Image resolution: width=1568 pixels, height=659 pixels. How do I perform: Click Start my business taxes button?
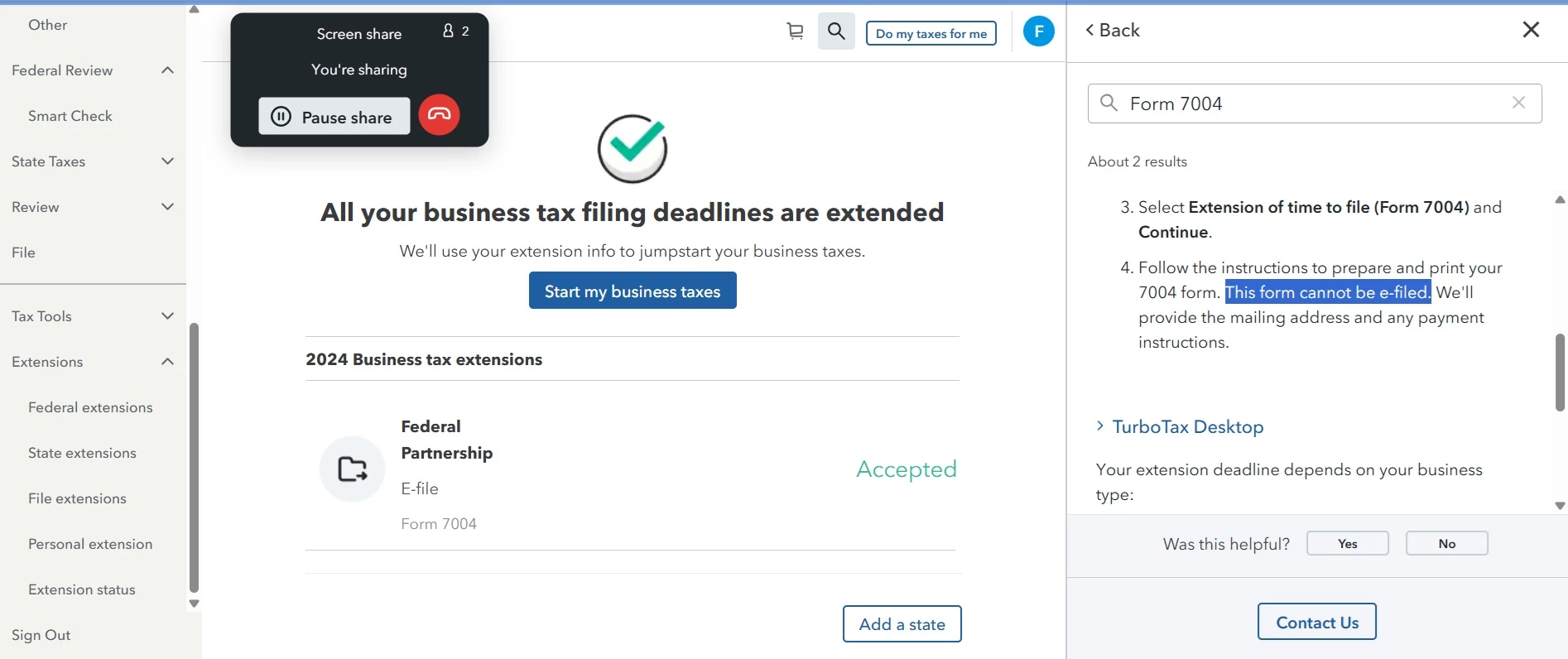point(632,291)
